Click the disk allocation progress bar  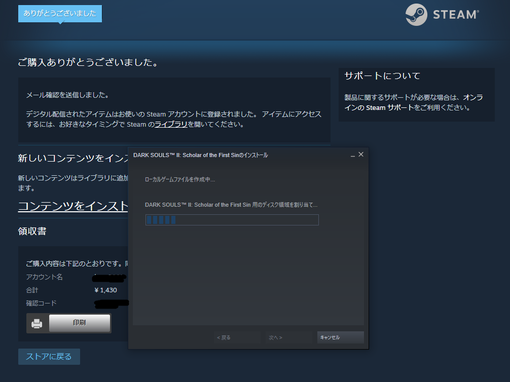tap(232, 220)
